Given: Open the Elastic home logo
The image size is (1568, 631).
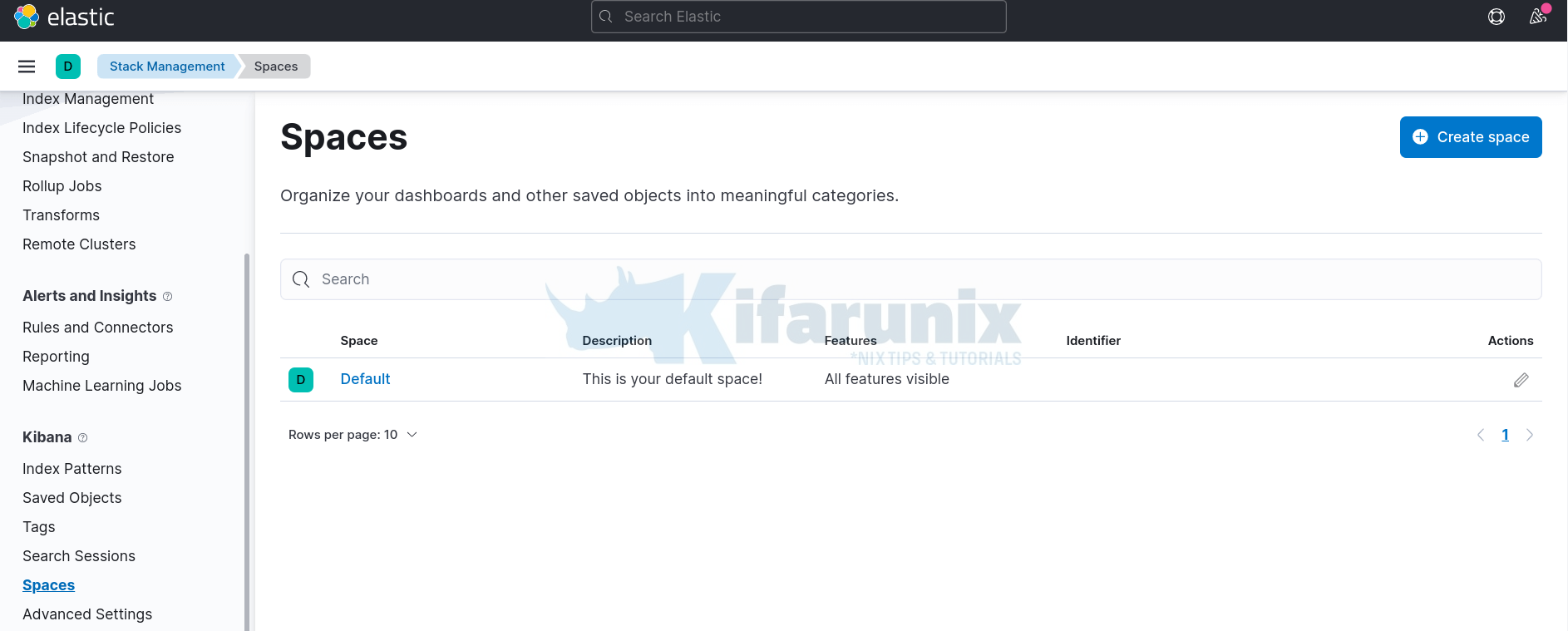Looking at the screenshot, I should 64,17.
